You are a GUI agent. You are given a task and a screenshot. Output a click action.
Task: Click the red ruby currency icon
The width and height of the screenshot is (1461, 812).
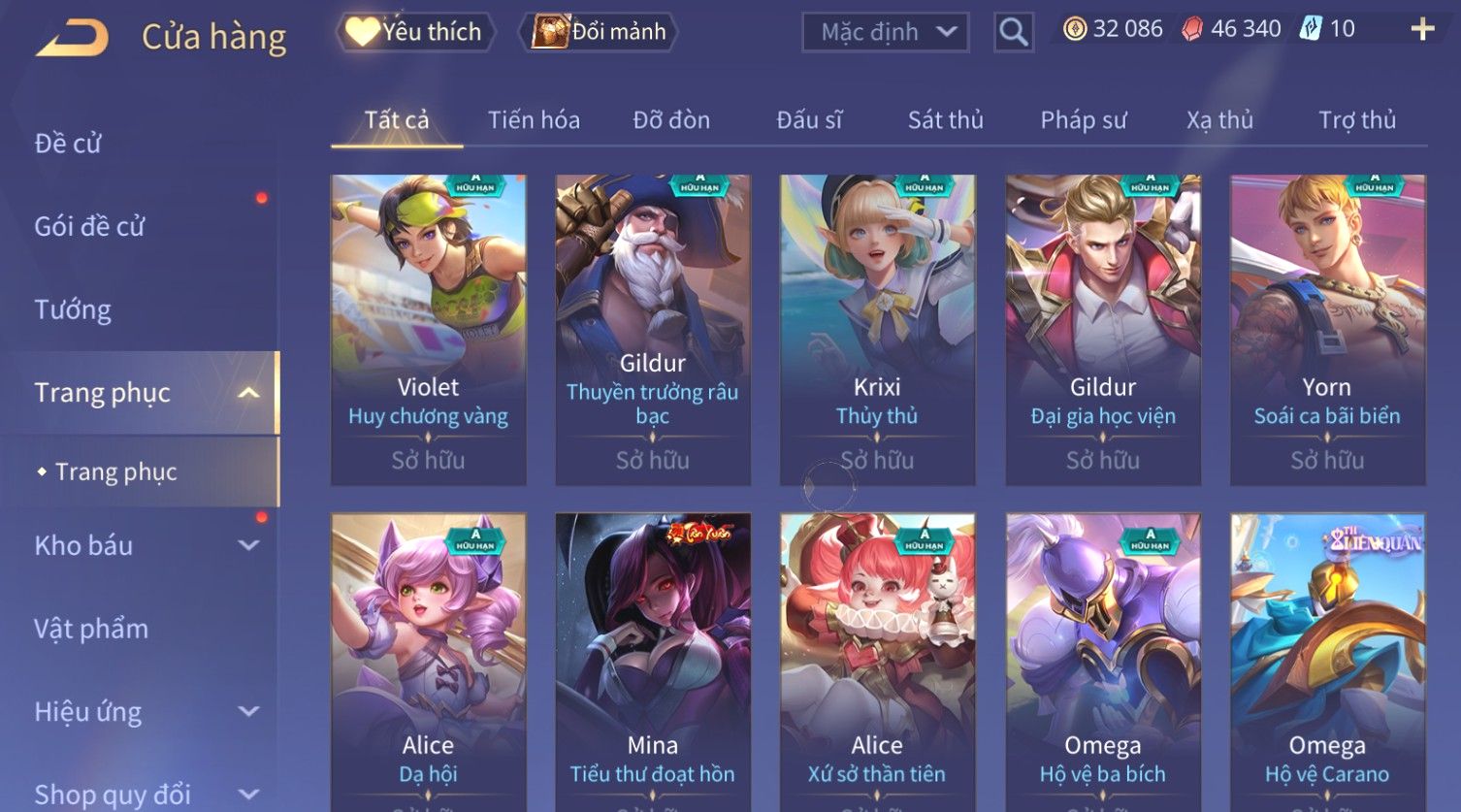[x=1192, y=29]
